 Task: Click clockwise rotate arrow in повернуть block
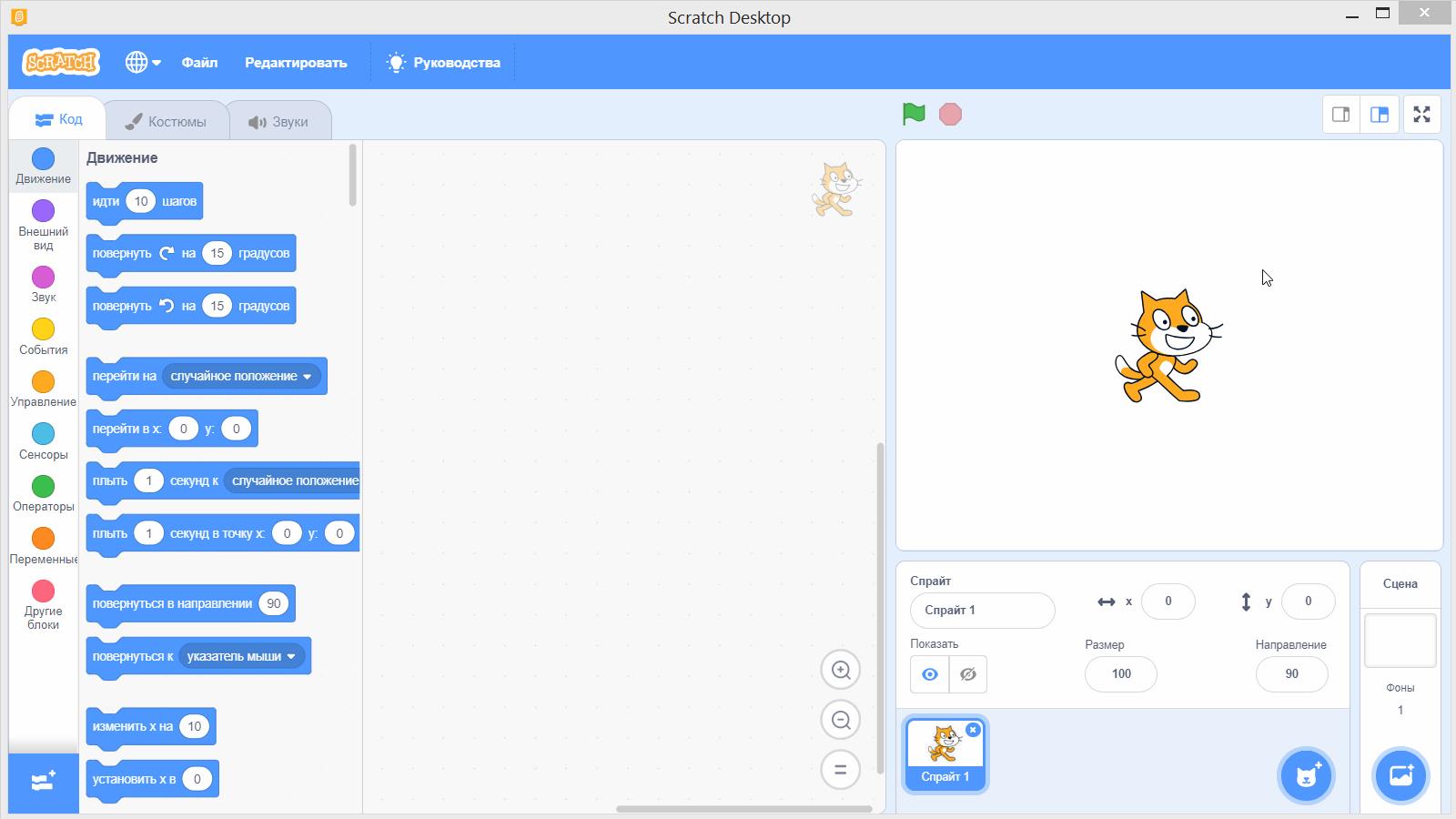point(167,253)
